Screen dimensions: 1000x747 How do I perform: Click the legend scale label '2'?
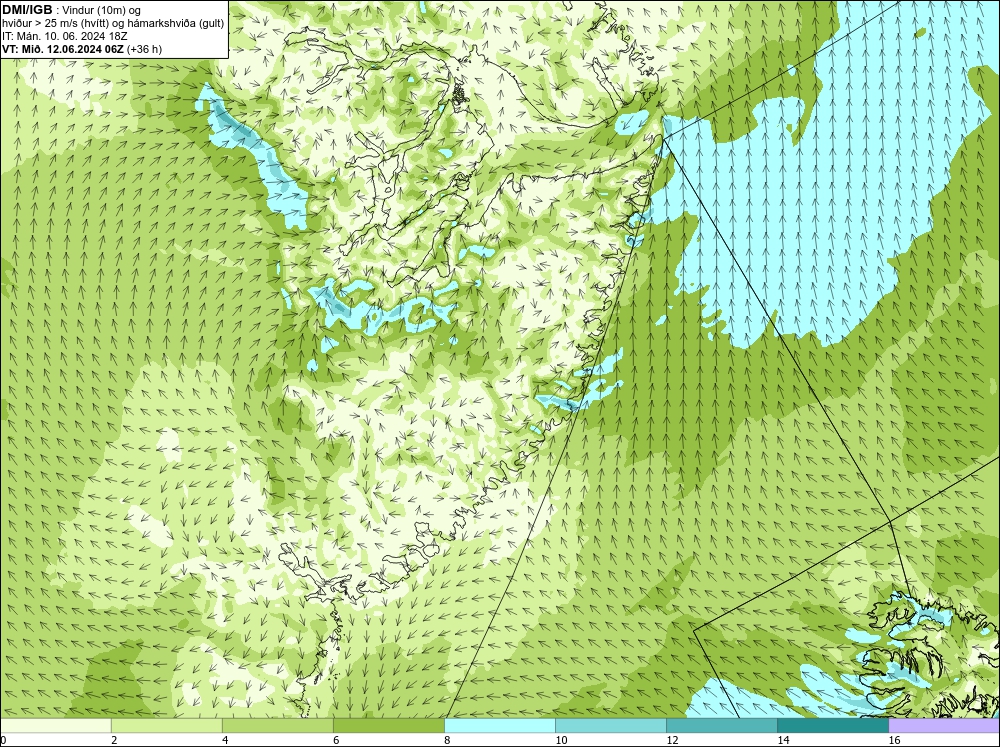click(x=114, y=740)
